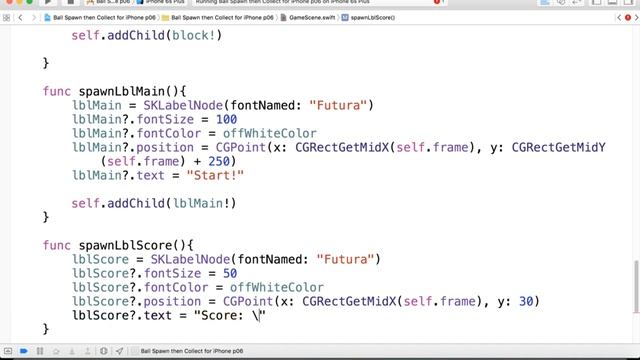Click 'lblScore?.position' in the code
This screenshot has height=360, width=640.
click(136, 302)
